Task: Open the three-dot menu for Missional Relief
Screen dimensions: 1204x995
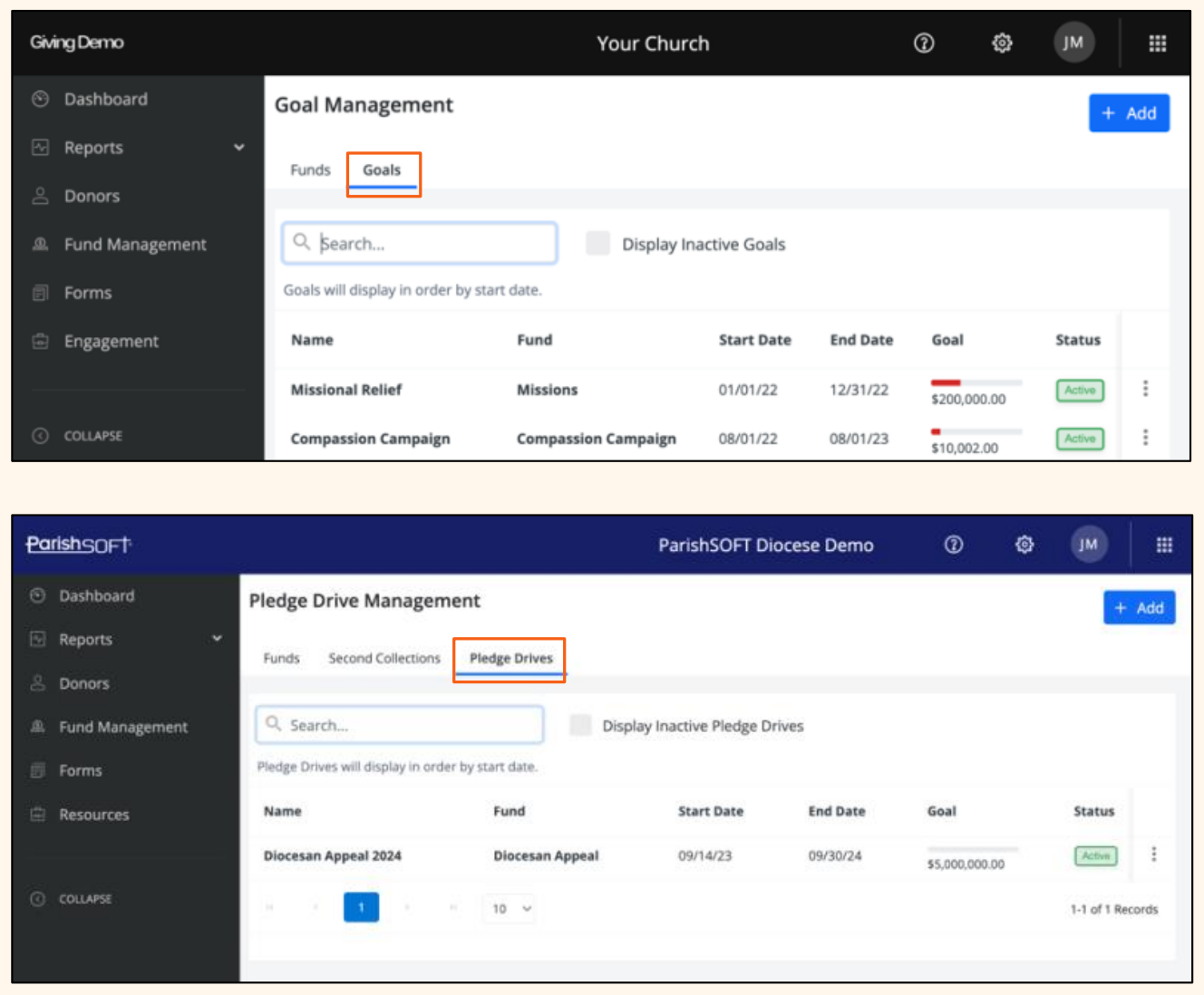Action: click(x=1145, y=389)
